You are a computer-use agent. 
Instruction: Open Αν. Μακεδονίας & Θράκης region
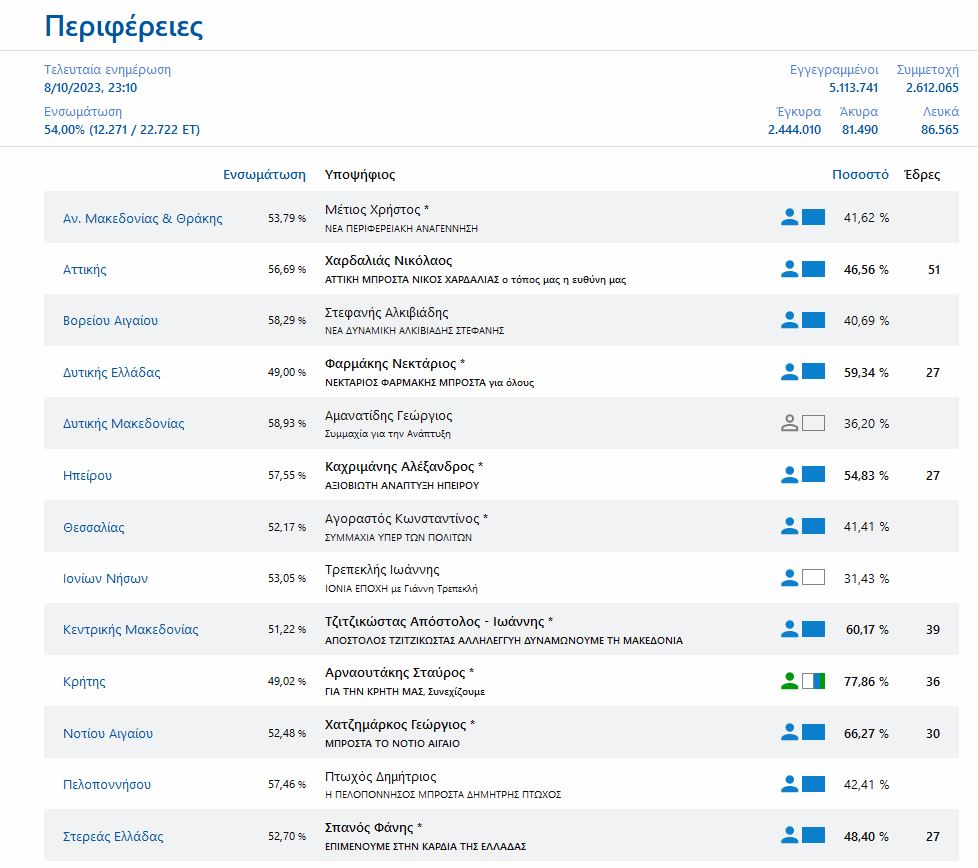[143, 219]
